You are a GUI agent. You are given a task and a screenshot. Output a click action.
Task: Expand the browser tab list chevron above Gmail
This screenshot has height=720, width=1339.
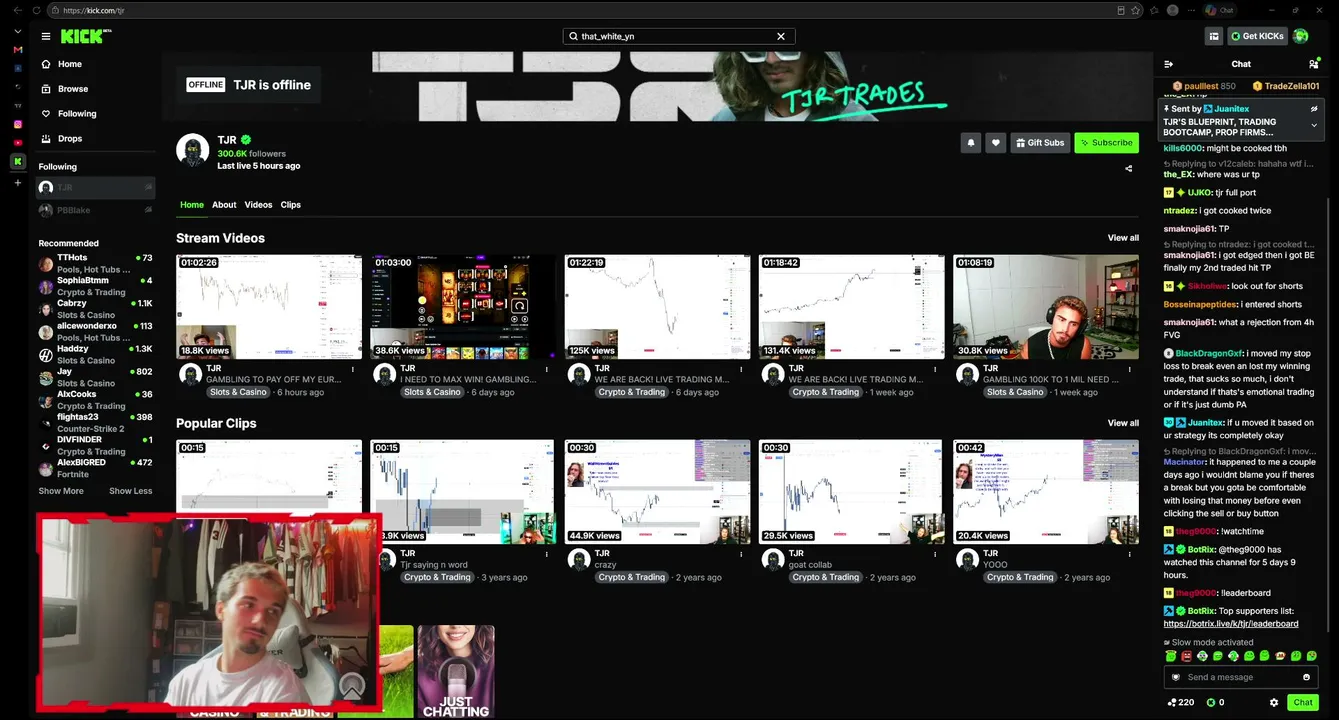point(18,32)
